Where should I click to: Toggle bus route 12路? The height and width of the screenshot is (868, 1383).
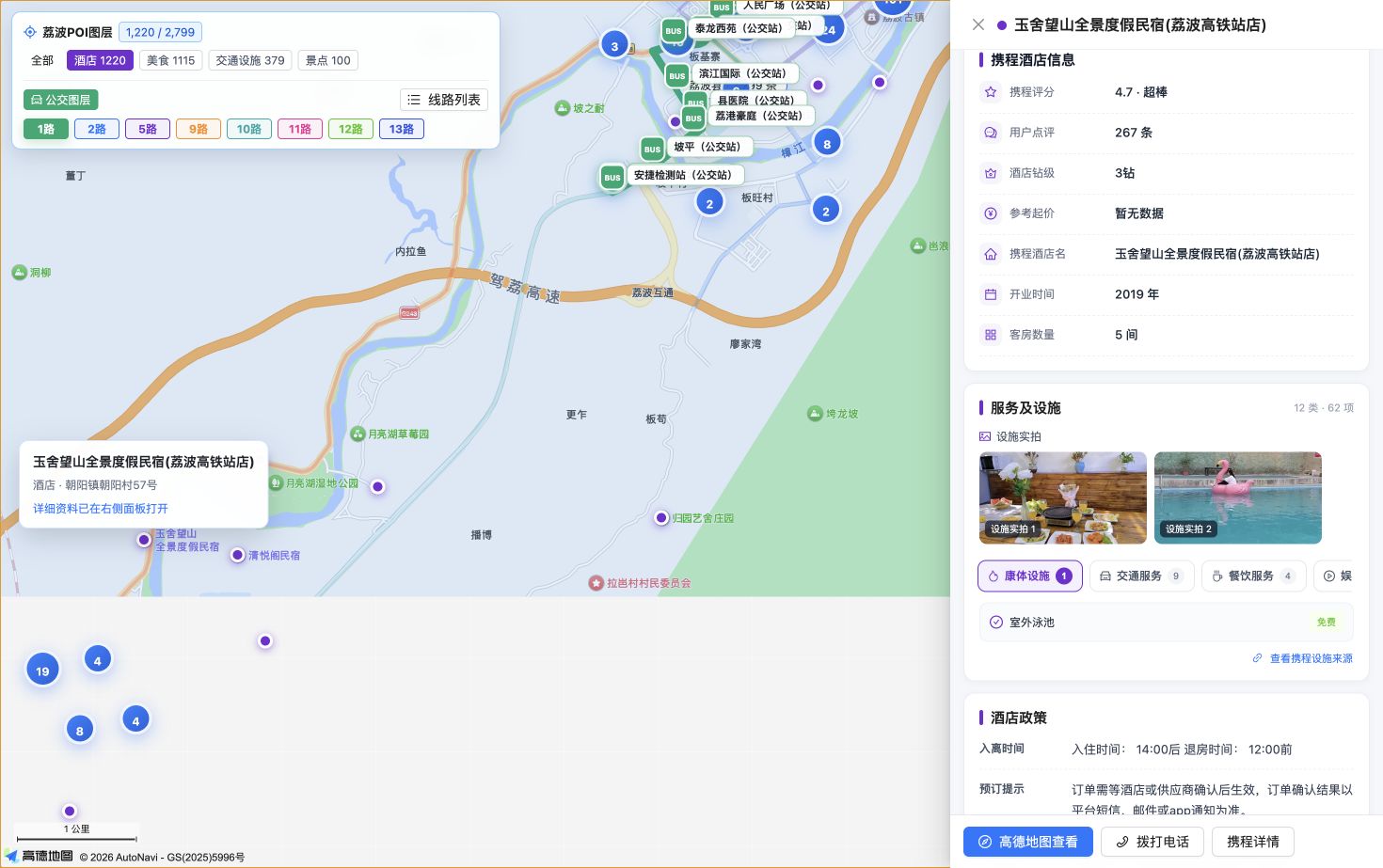point(351,129)
